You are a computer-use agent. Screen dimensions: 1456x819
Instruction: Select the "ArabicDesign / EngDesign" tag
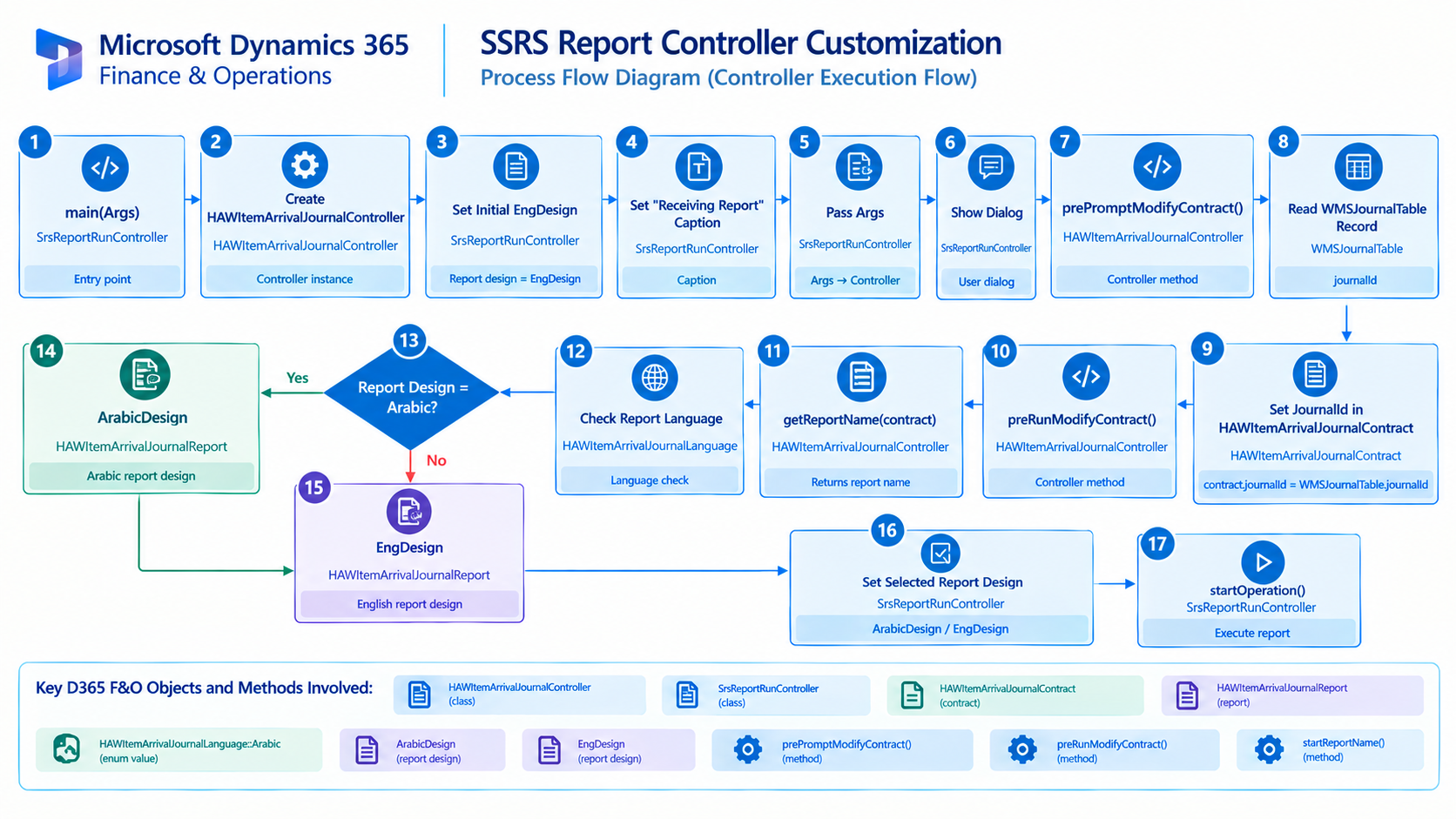[940, 628]
